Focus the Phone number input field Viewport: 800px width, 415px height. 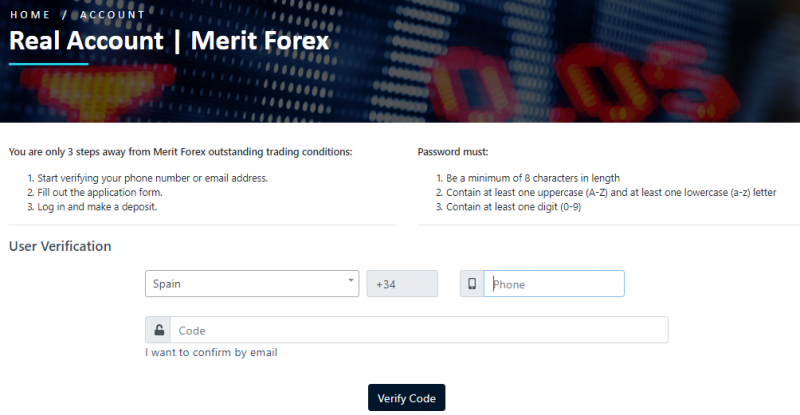tap(554, 284)
